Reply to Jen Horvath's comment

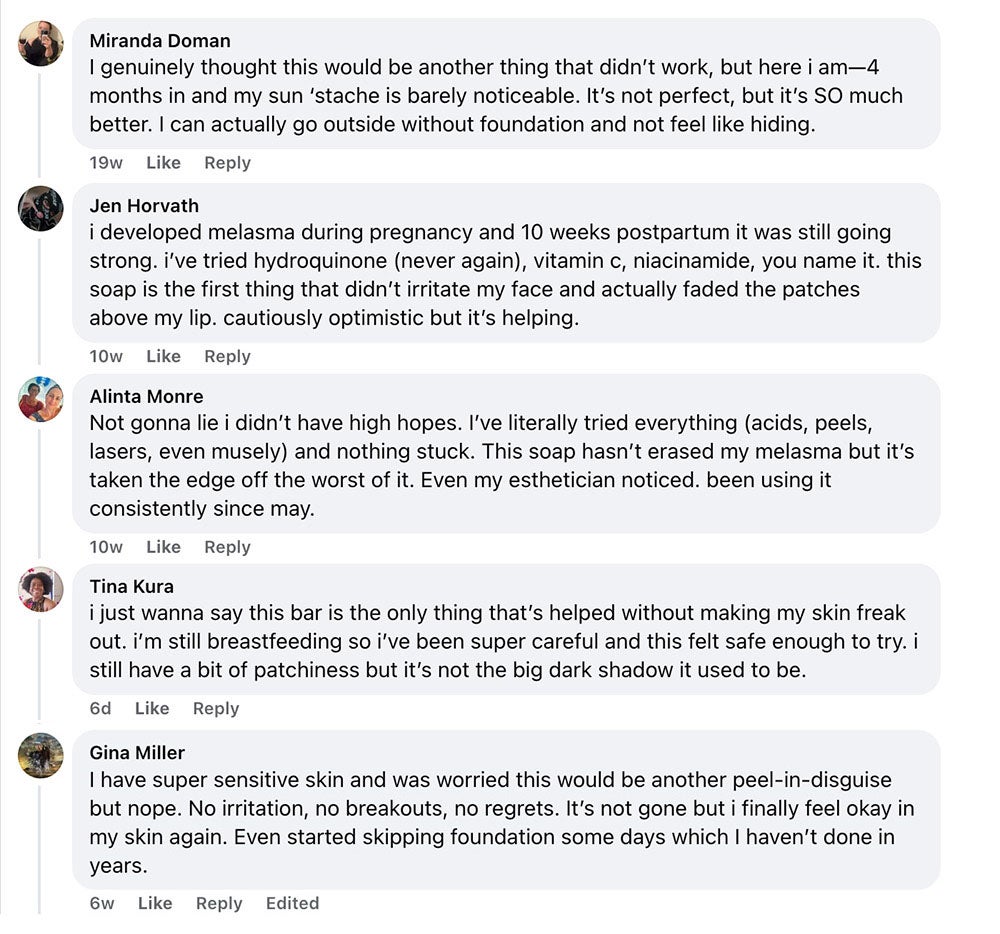click(x=227, y=356)
